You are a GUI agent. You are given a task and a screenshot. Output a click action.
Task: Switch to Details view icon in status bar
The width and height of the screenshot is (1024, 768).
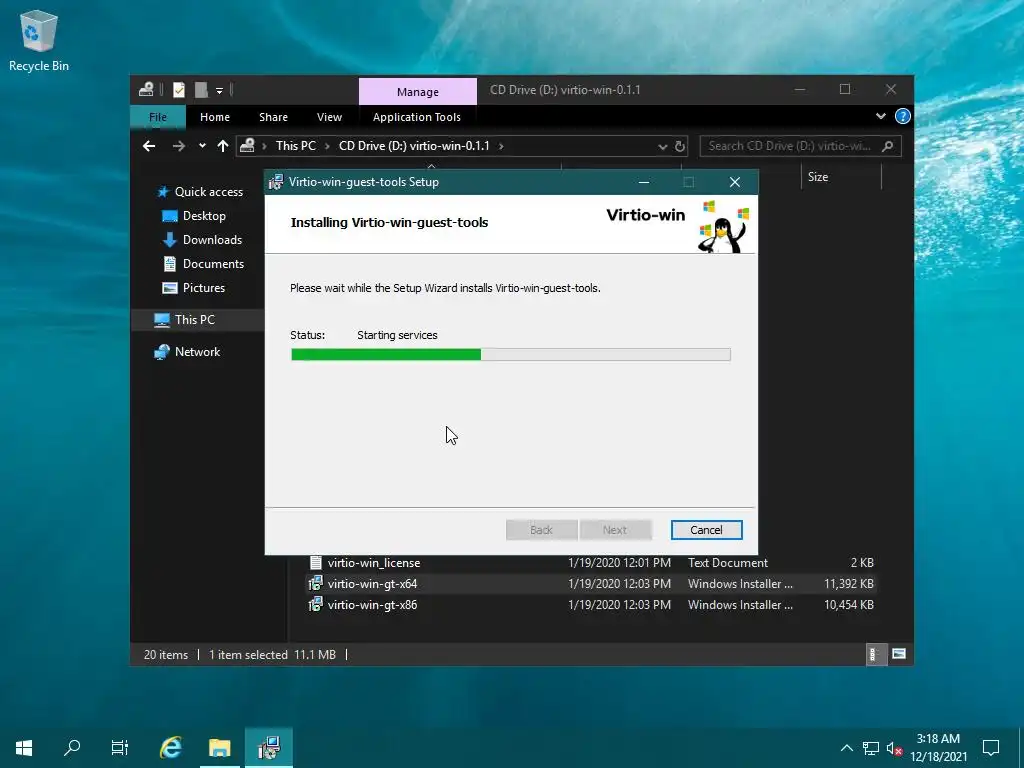(x=874, y=654)
